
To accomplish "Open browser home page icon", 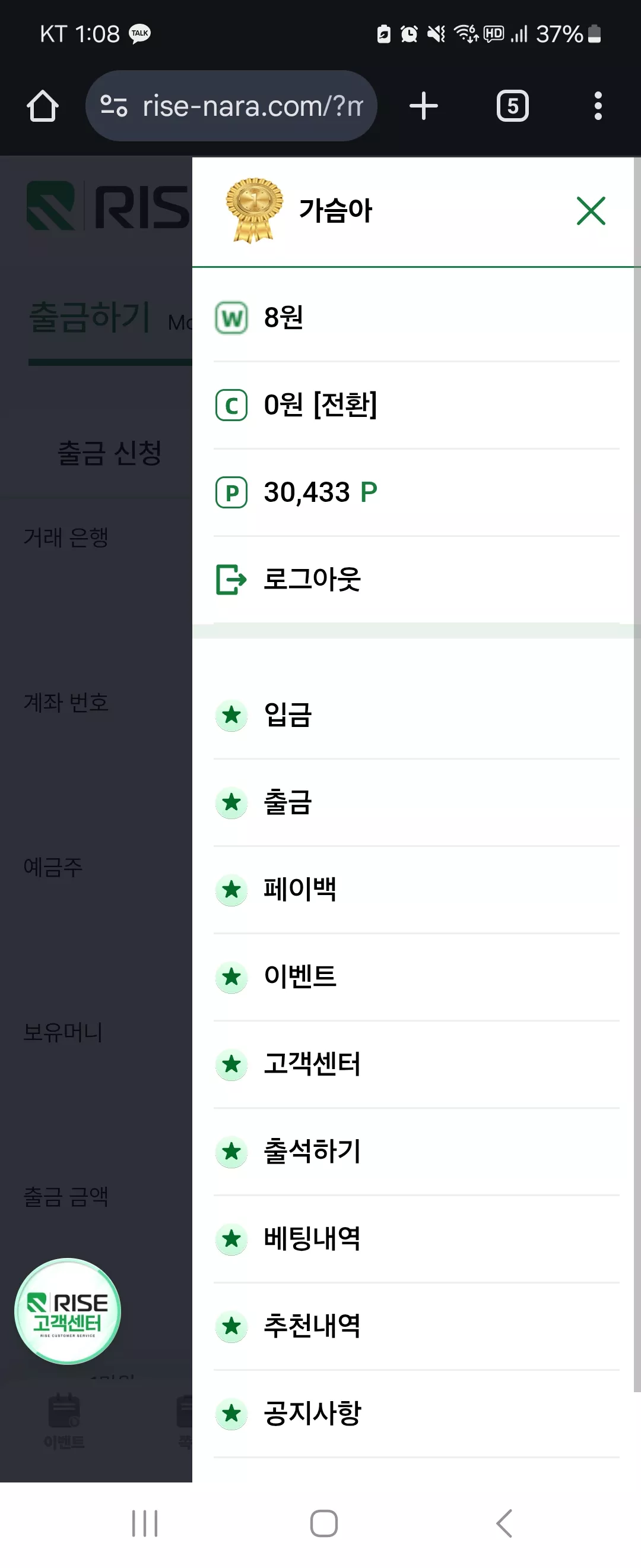I will pos(43,106).
